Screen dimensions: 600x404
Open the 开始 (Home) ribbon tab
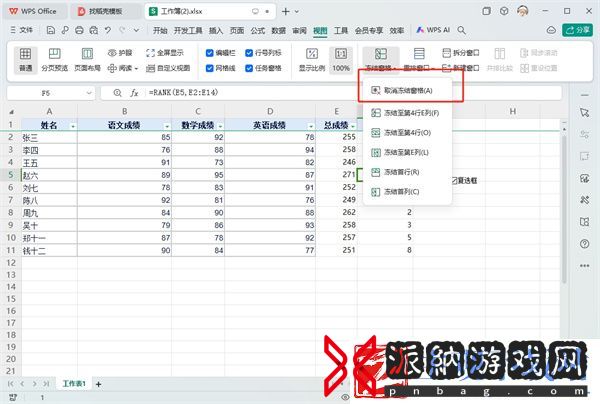point(160,30)
